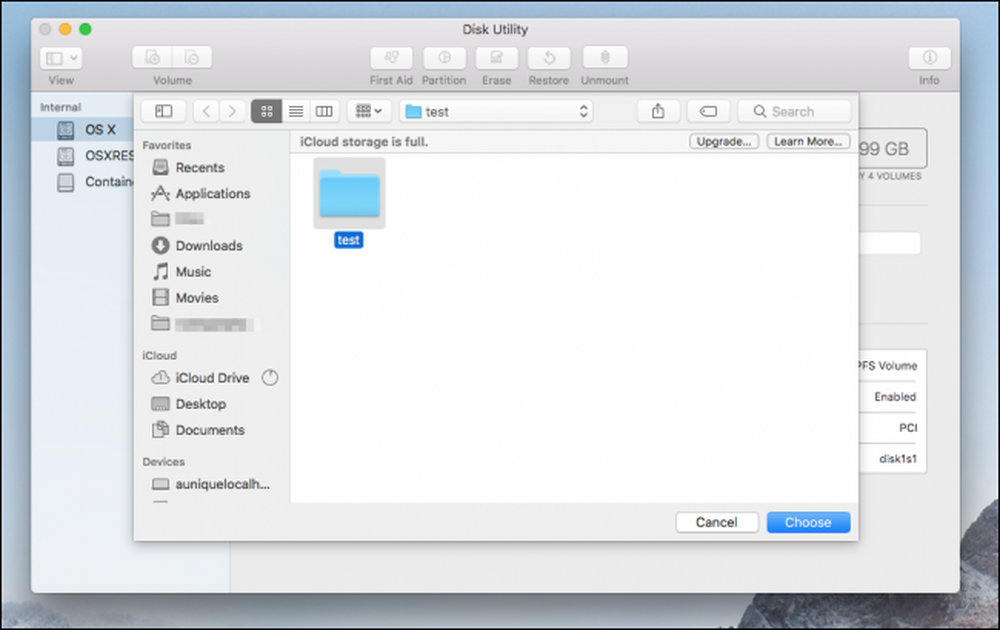This screenshot has width=1000, height=630.
Task: Open the group-by arrangement dropdown
Action: (369, 112)
